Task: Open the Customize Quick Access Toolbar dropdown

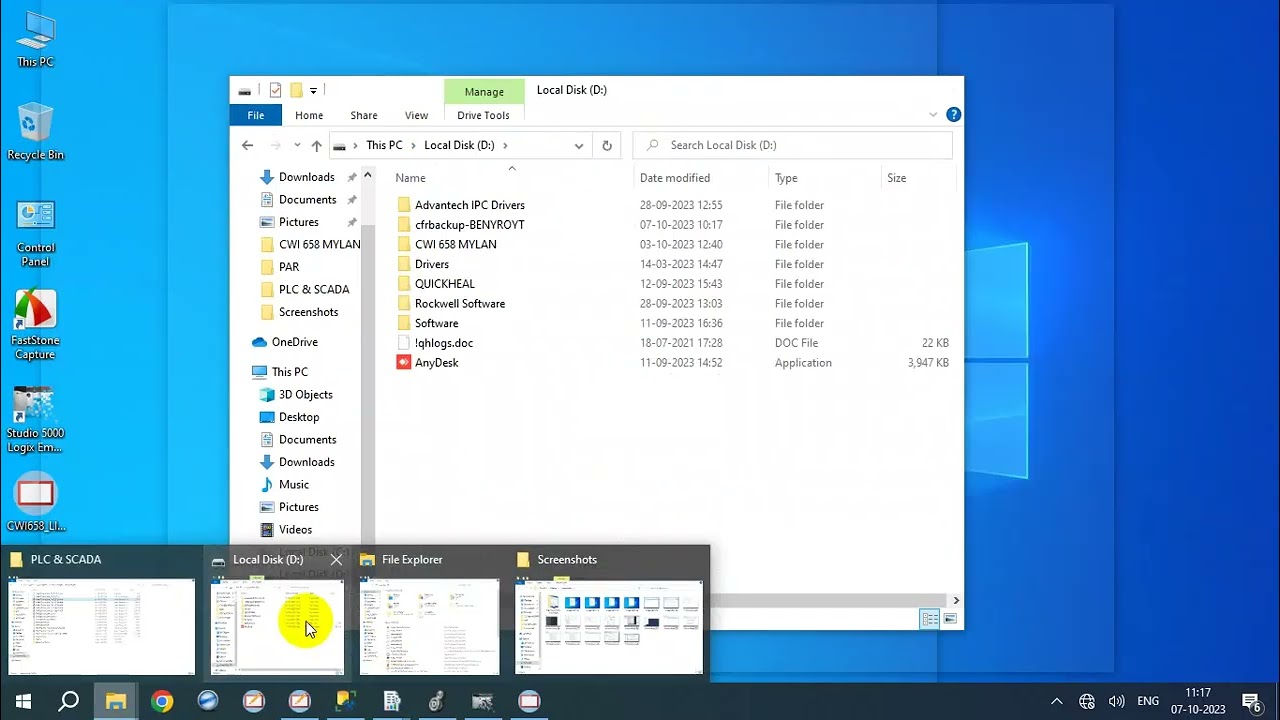Action: (x=313, y=91)
